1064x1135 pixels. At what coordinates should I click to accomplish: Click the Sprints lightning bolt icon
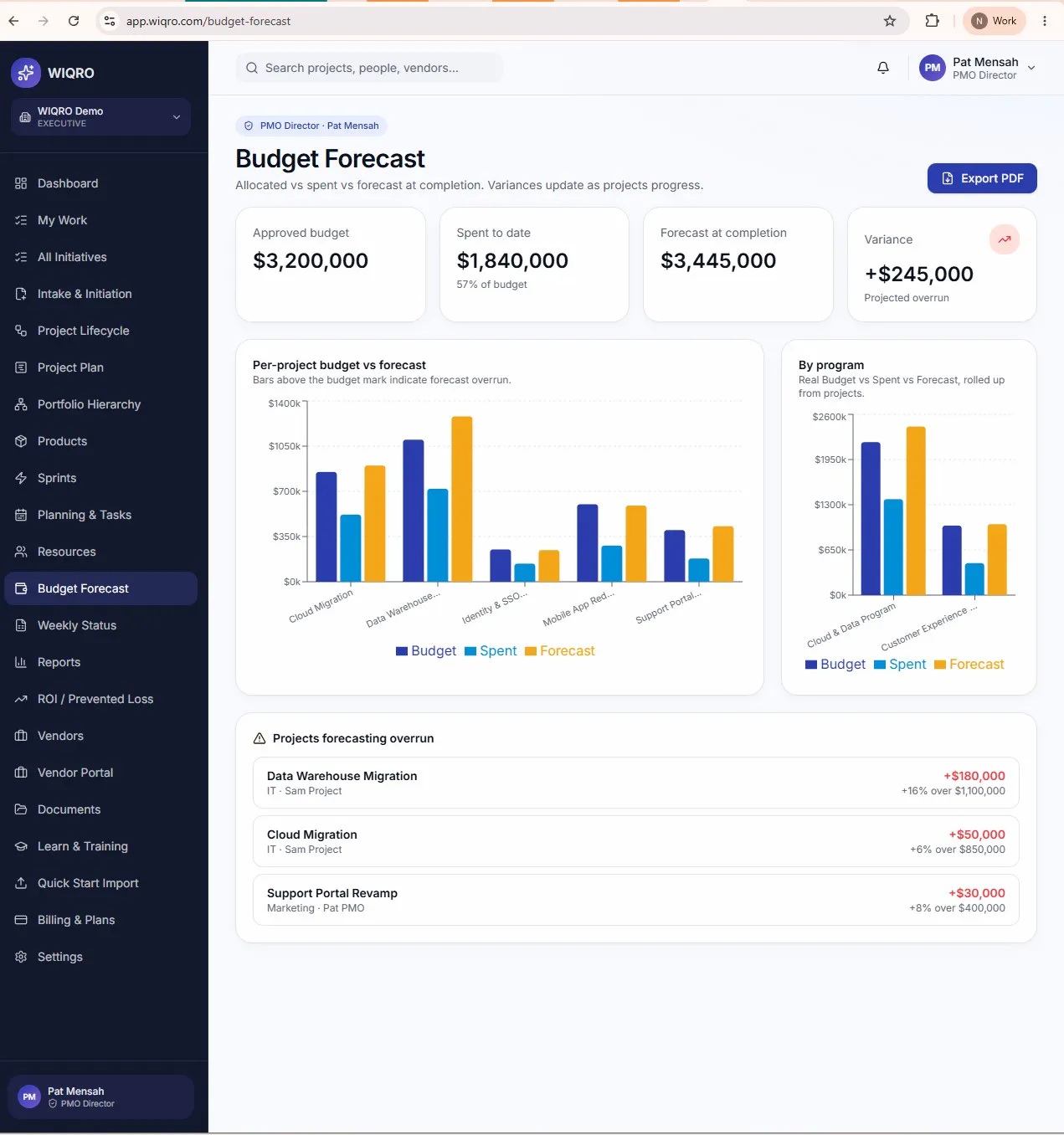click(21, 478)
